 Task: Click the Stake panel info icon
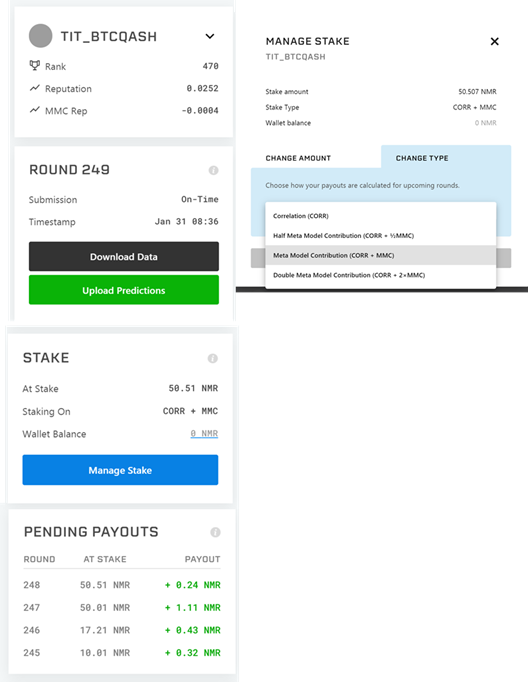212,358
